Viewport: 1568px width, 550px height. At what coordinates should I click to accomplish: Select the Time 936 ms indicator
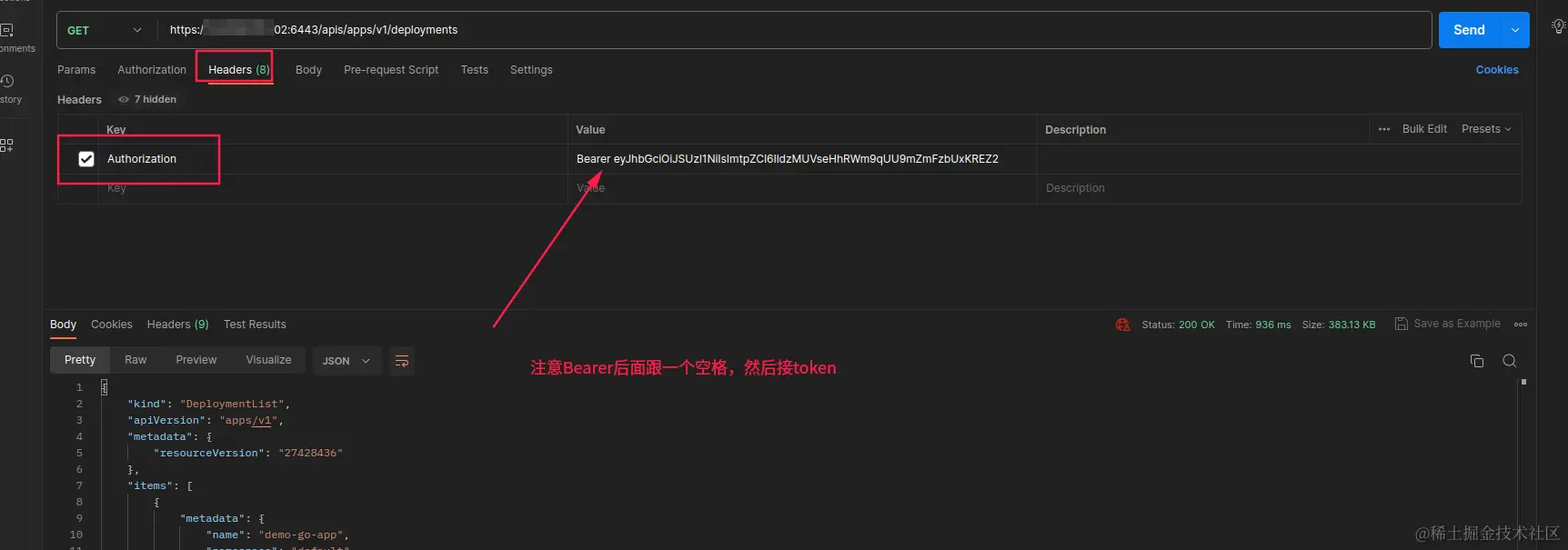pyautogui.click(x=1258, y=325)
